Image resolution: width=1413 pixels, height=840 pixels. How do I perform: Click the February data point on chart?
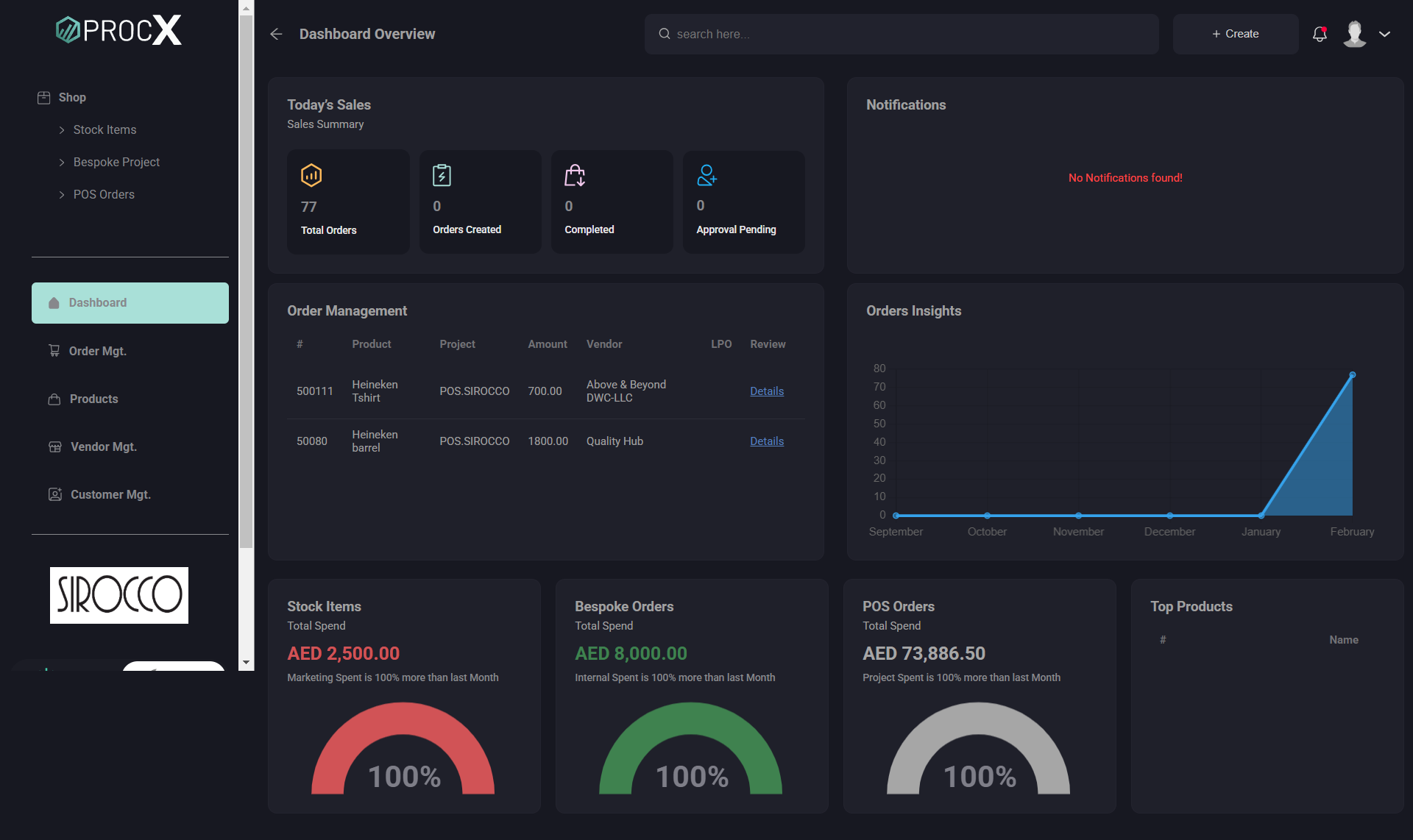pyautogui.click(x=1352, y=375)
